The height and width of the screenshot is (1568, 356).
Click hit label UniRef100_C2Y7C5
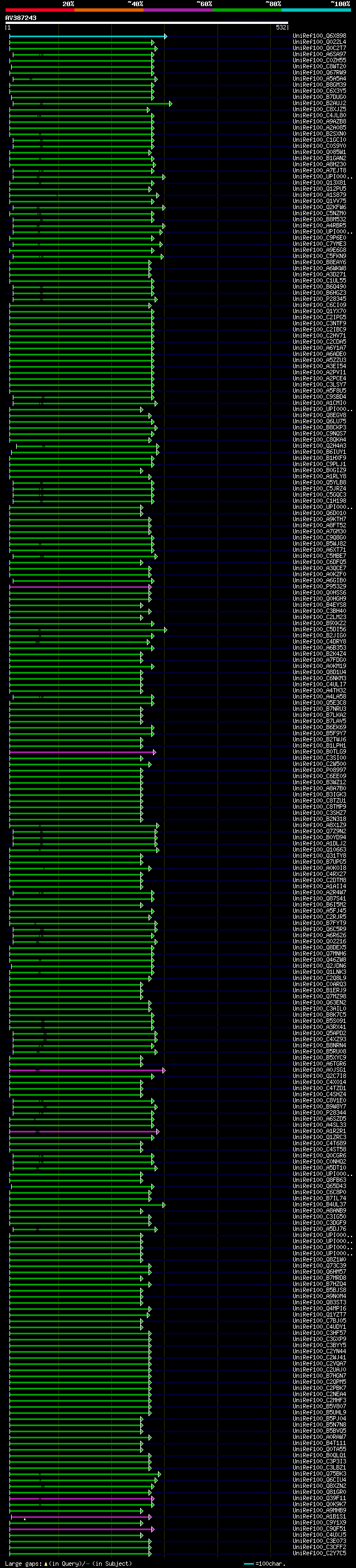319,1553
